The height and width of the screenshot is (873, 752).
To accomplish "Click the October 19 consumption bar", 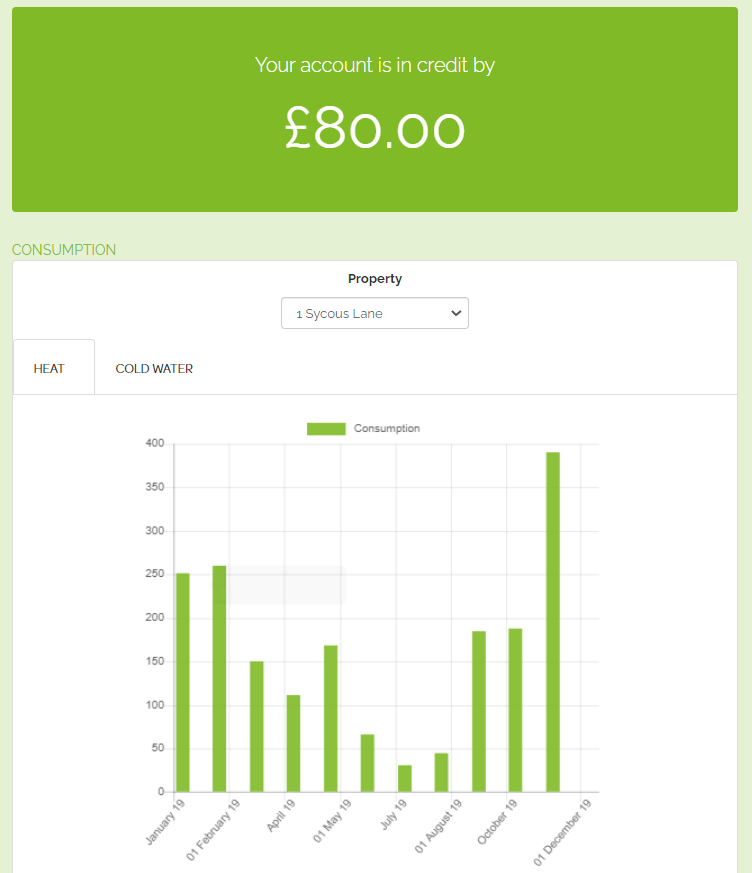I will tap(515, 710).
